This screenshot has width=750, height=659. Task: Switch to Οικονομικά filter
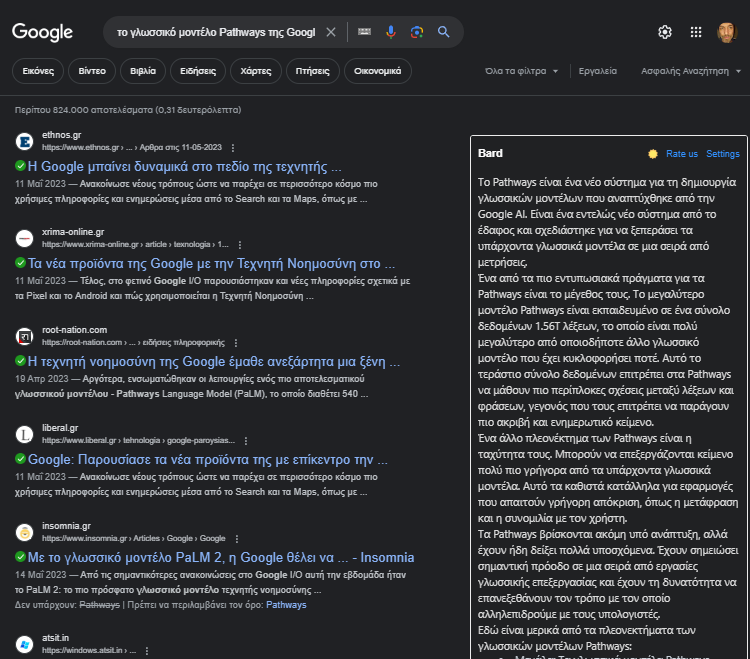pyautogui.click(x=378, y=71)
